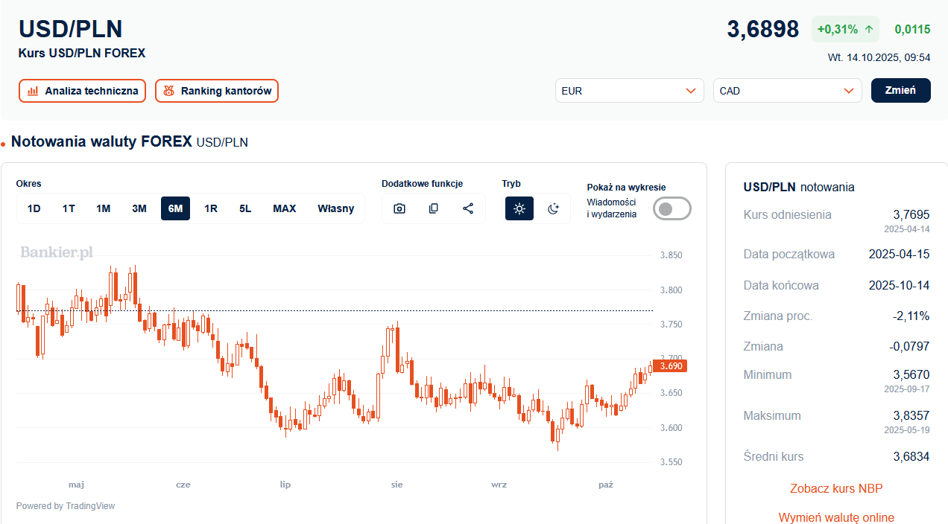Click the Zmiana proc. value -2,11%
Screen dimensions: 948x524
[911, 316]
